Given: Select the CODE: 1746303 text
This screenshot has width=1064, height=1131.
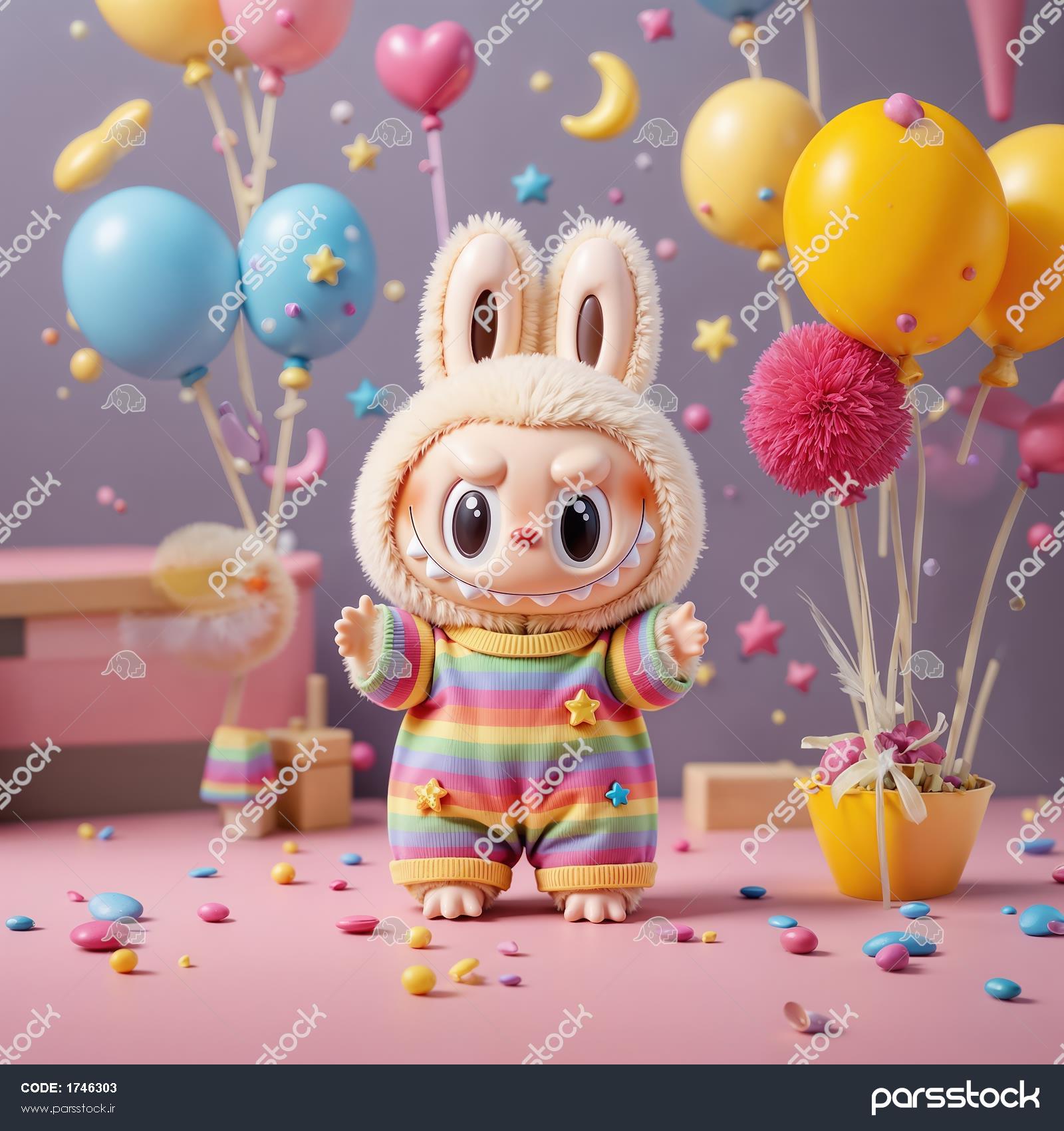Looking at the screenshot, I should point(68,1088).
